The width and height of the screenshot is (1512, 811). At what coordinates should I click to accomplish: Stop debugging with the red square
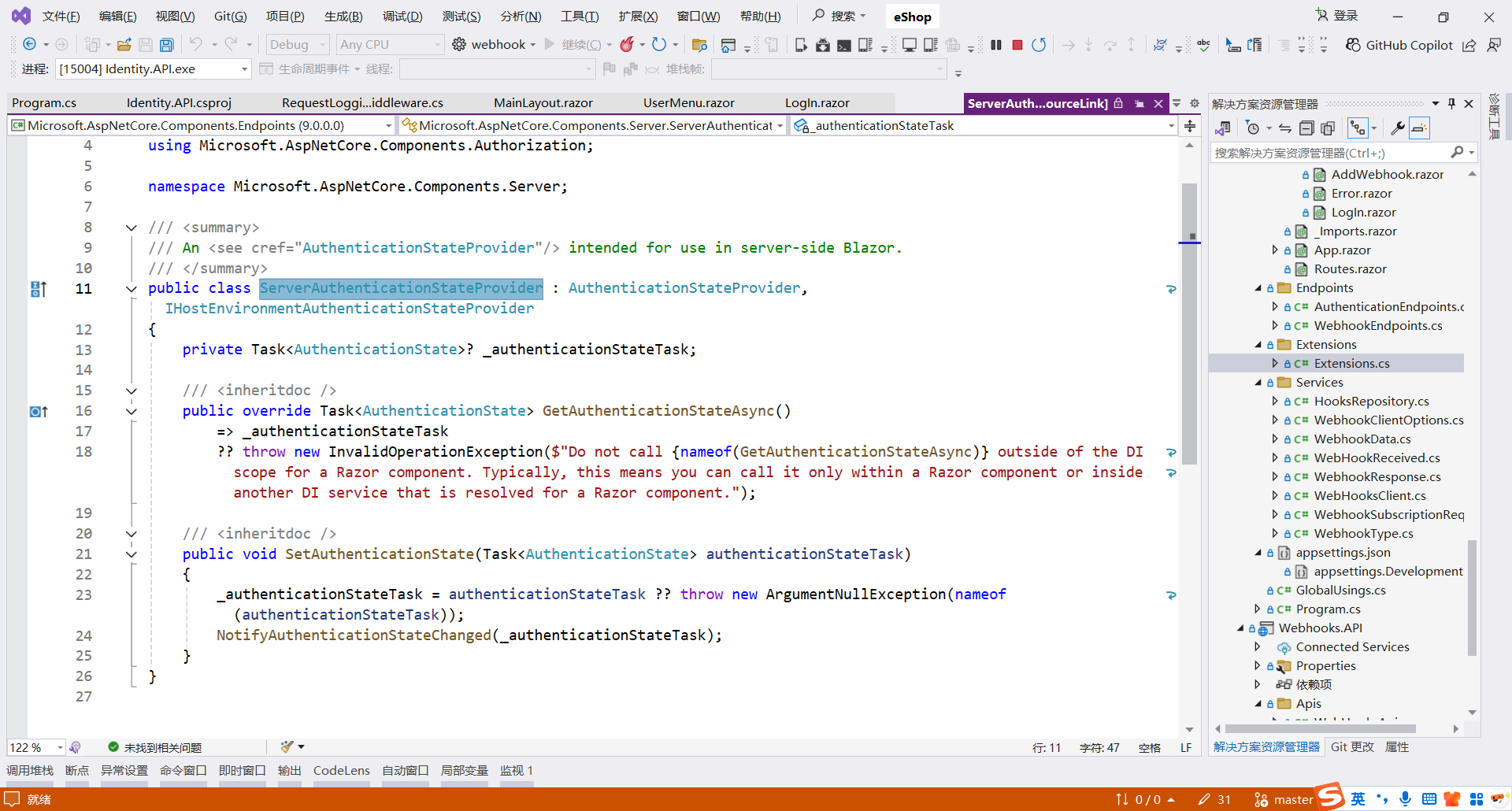[x=1017, y=45]
